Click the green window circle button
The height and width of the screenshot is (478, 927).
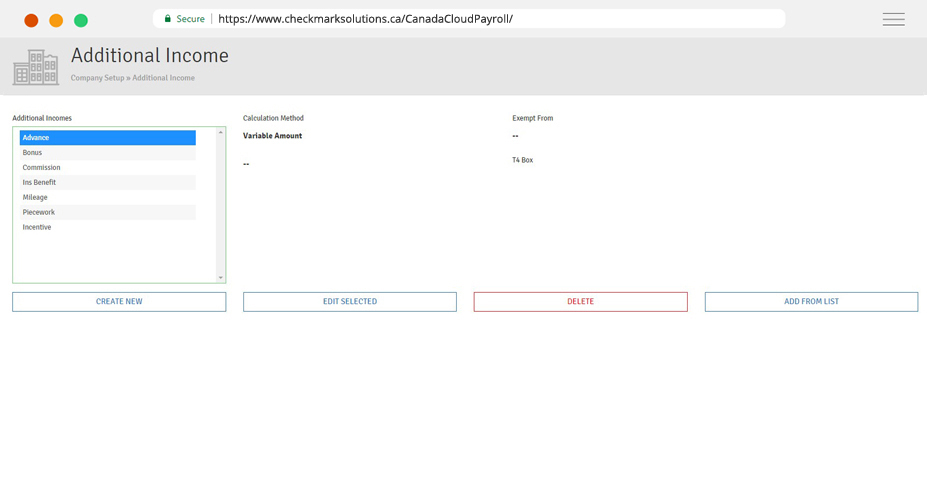pos(81,20)
